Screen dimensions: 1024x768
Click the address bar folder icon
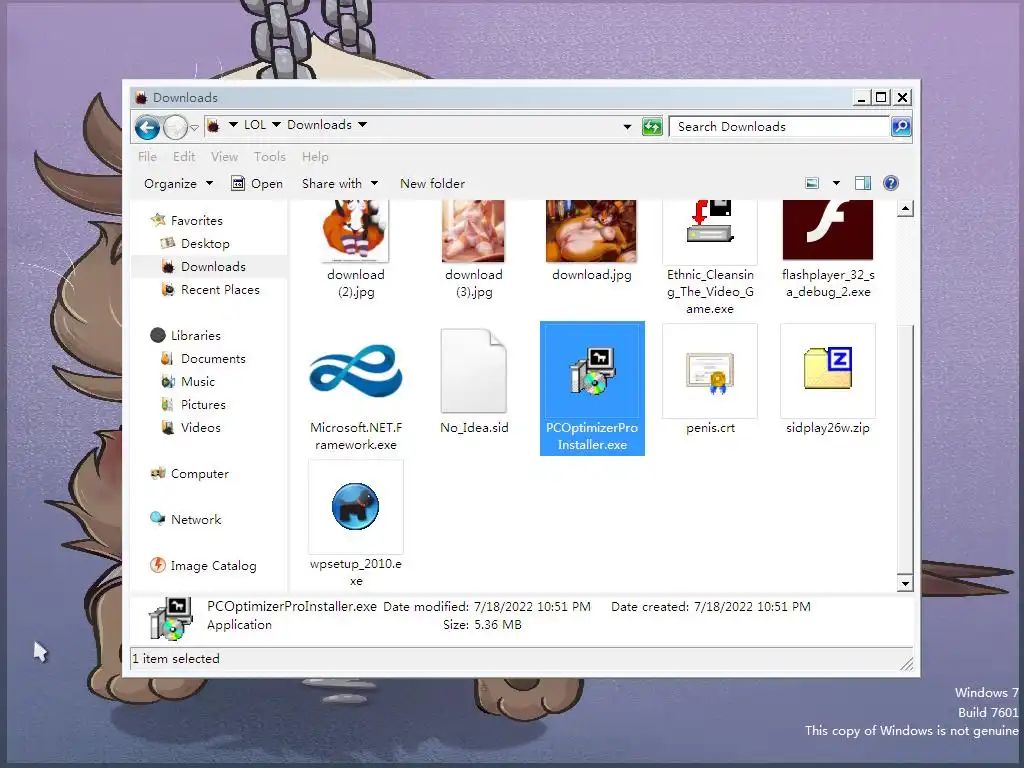[x=213, y=125]
